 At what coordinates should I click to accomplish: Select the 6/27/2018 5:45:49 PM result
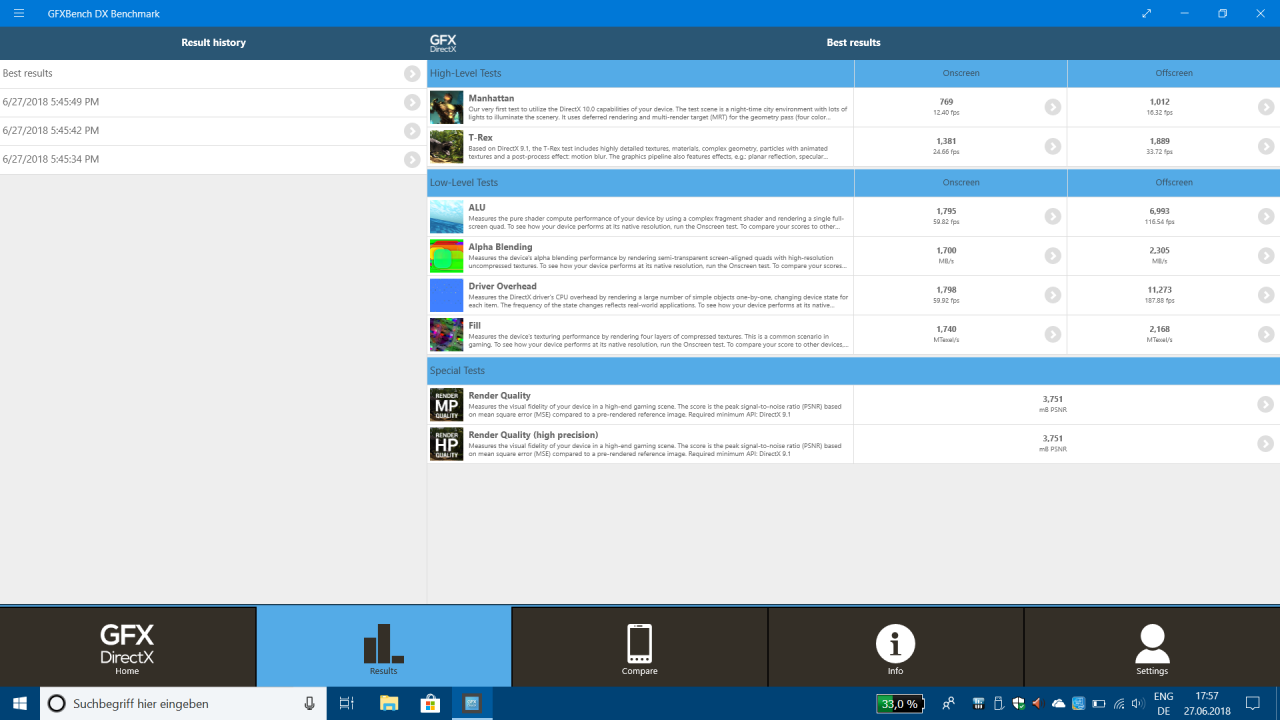(213, 102)
